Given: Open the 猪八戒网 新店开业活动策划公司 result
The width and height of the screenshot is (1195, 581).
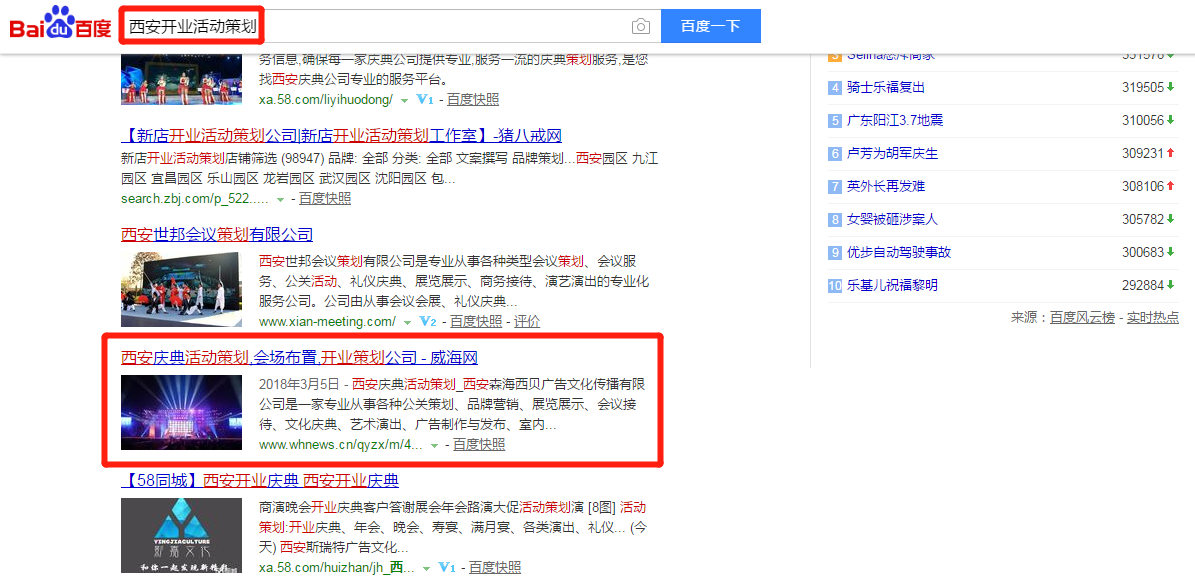Looking at the screenshot, I should (x=341, y=136).
